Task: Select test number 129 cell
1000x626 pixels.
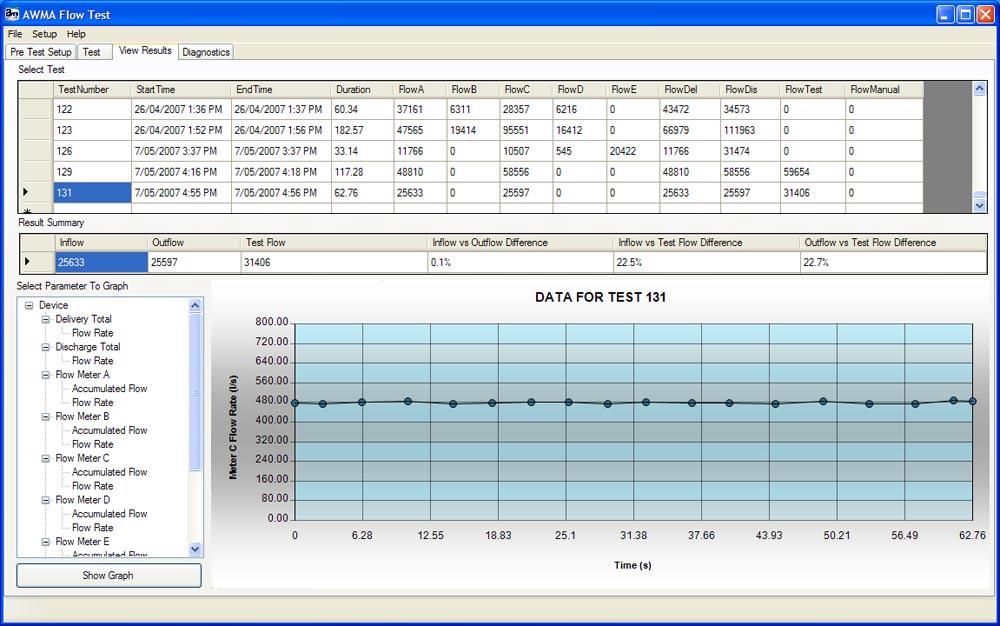Action: click(92, 172)
